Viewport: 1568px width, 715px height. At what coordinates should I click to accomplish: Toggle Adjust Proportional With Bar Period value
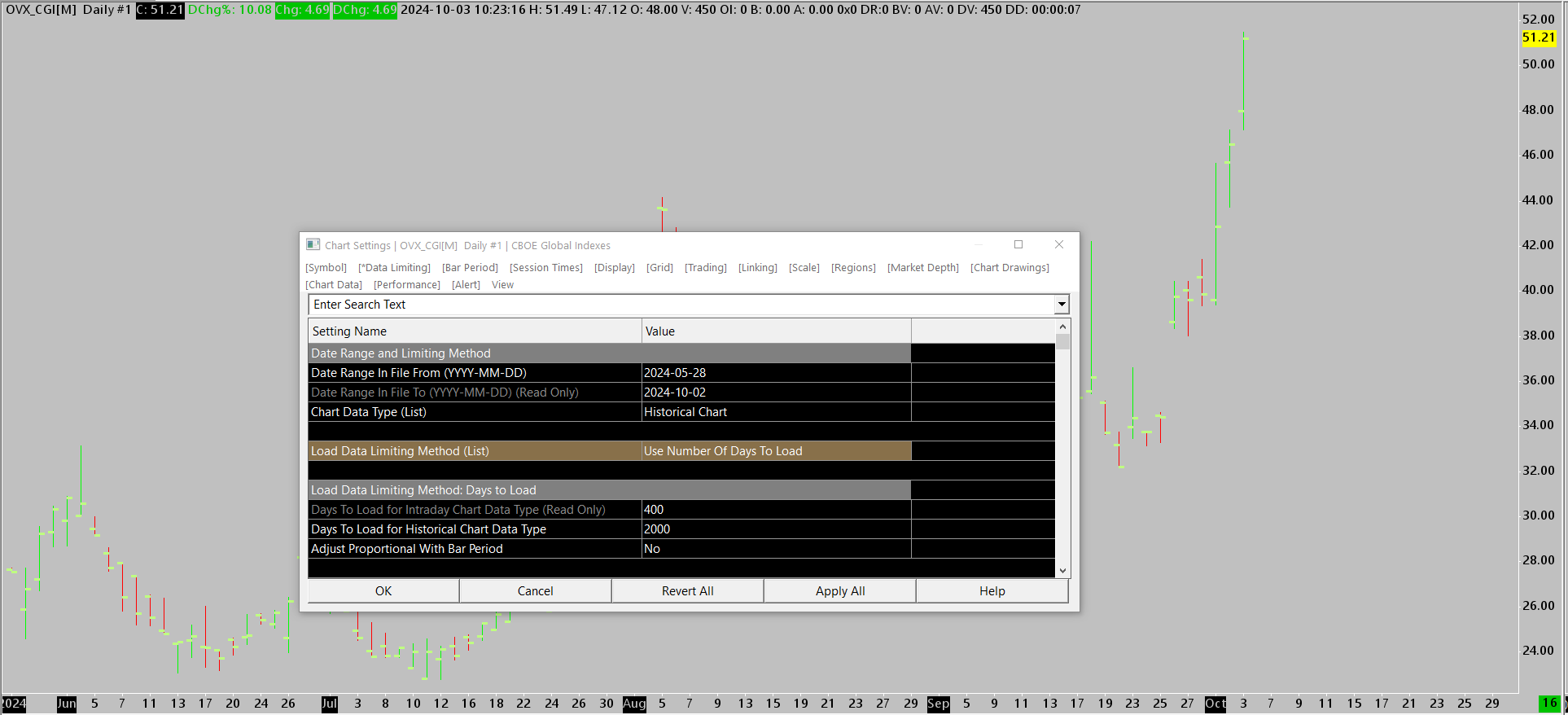point(777,549)
